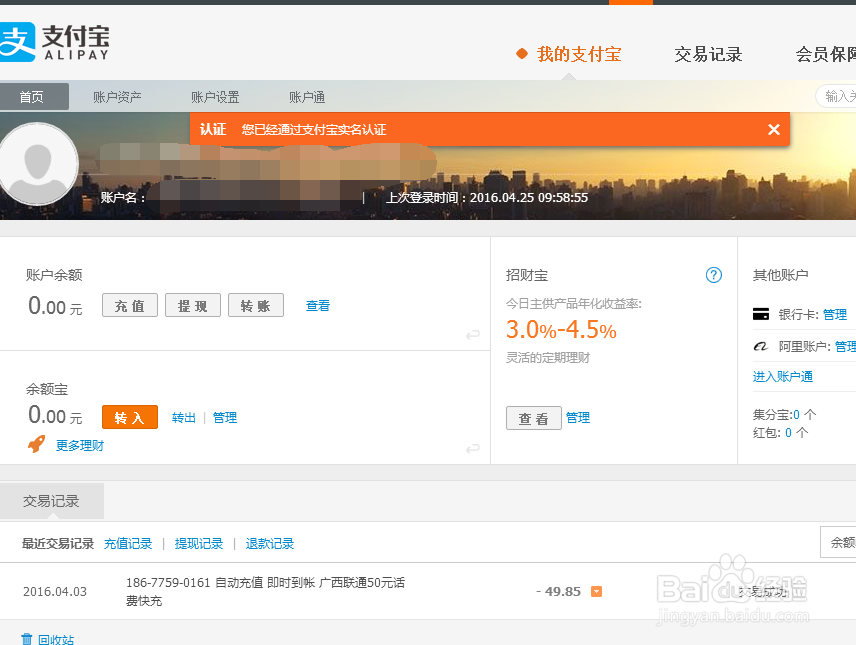Expand orange dropdown arrow beside -49.85
Viewport: 856px width, 645px height.
coord(597,591)
